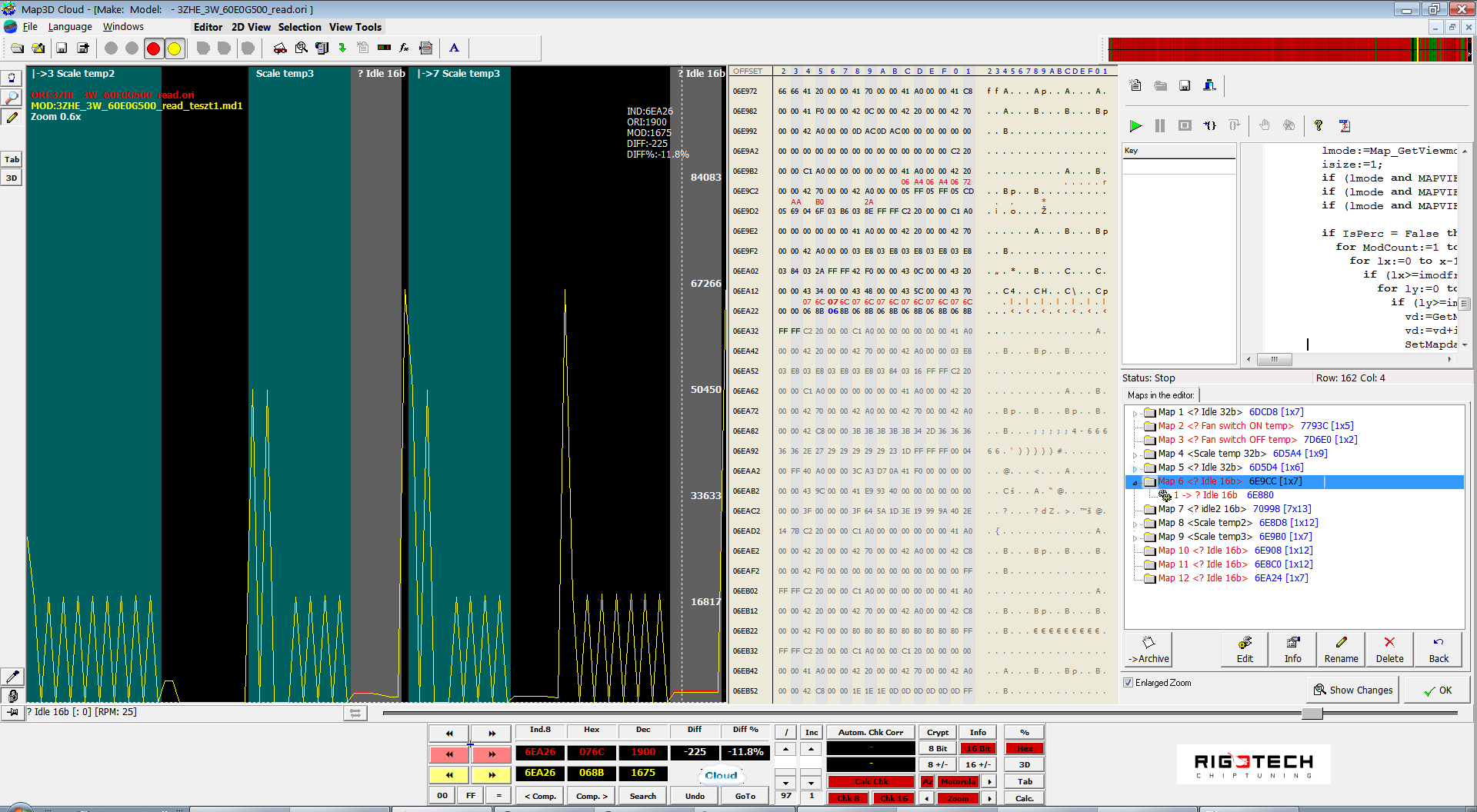Screen dimensions: 1477x812
Task: Select the yellow circle toolbar button
Action: point(175,48)
